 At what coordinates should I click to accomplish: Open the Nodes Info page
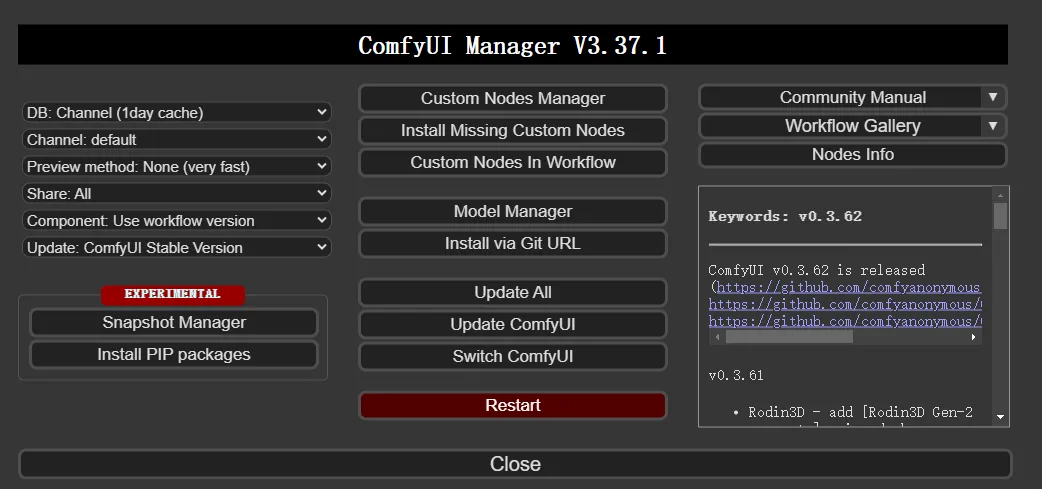click(x=852, y=154)
